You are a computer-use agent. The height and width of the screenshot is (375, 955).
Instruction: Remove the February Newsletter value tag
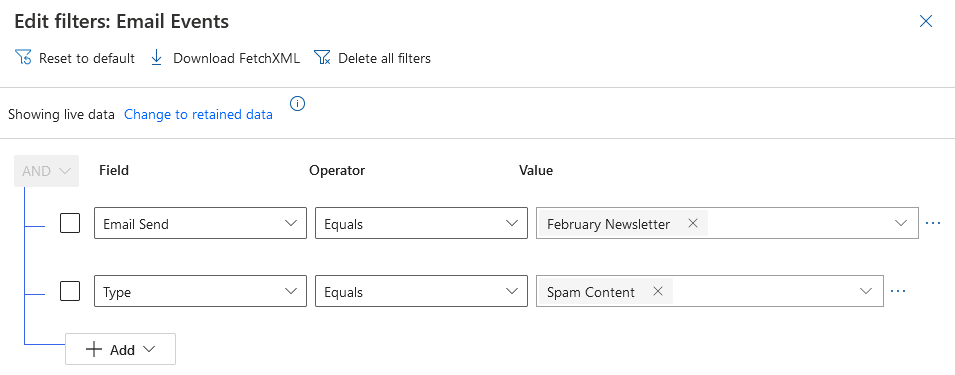click(x=692, y=223)
